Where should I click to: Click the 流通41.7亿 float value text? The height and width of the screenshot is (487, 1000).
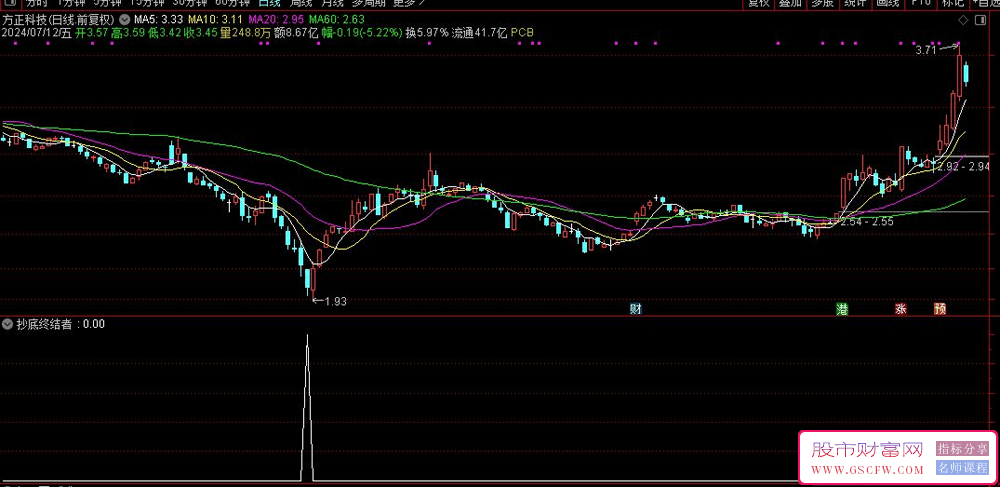coord(480,32)
